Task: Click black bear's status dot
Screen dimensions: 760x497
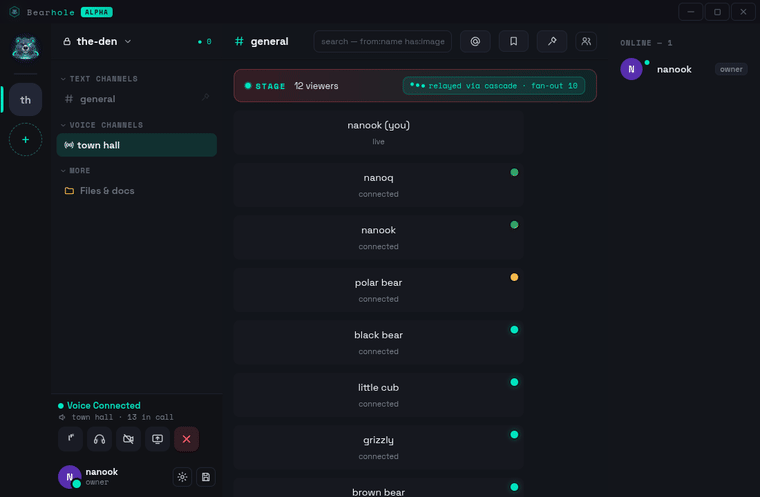Action: 514,330
